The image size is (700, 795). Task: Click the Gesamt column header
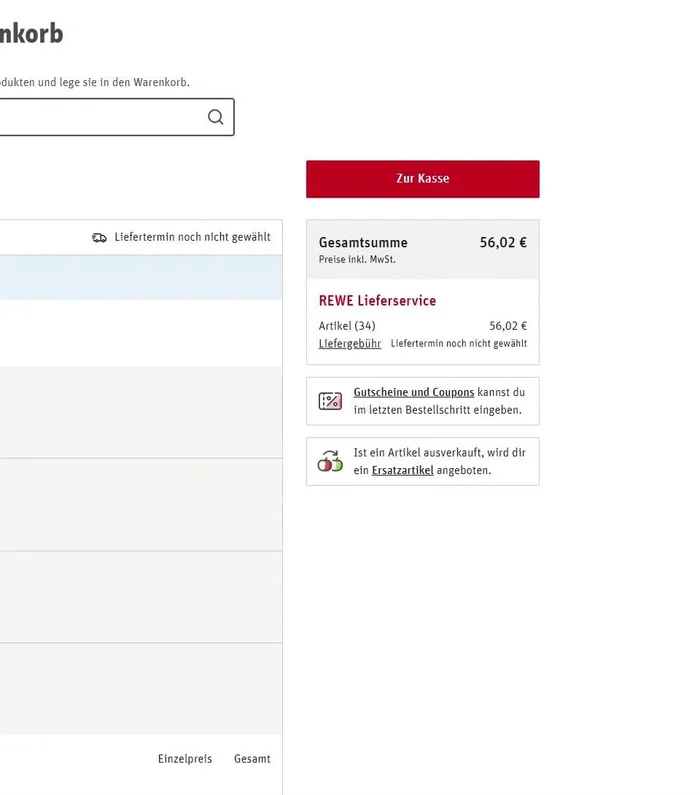[x=252, y=759]
